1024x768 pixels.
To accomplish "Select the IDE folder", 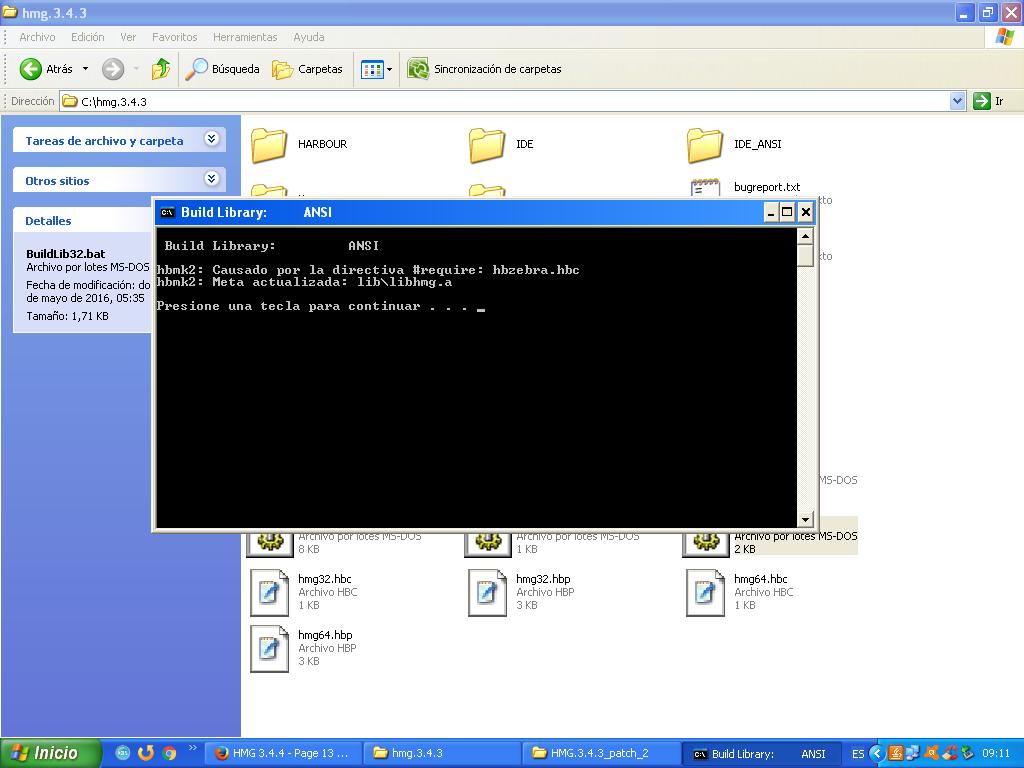I will tap(501, 144).
